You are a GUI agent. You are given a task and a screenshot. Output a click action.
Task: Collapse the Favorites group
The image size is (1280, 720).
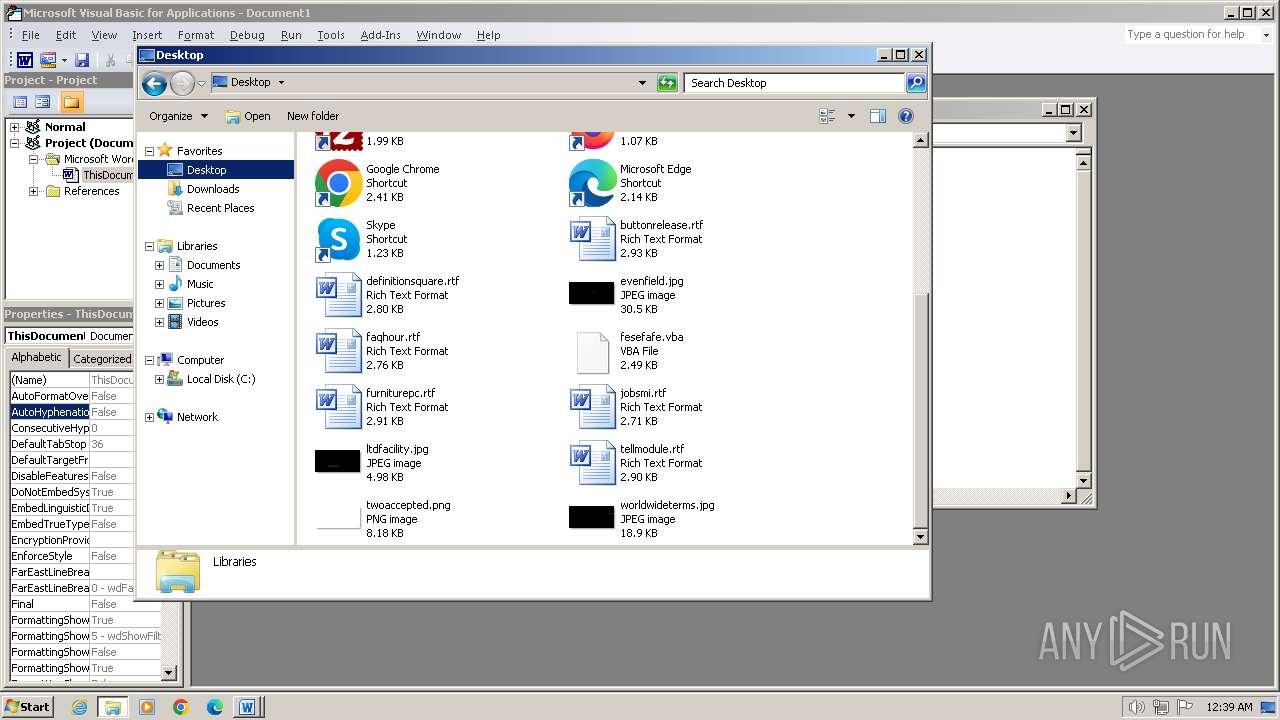149,151
